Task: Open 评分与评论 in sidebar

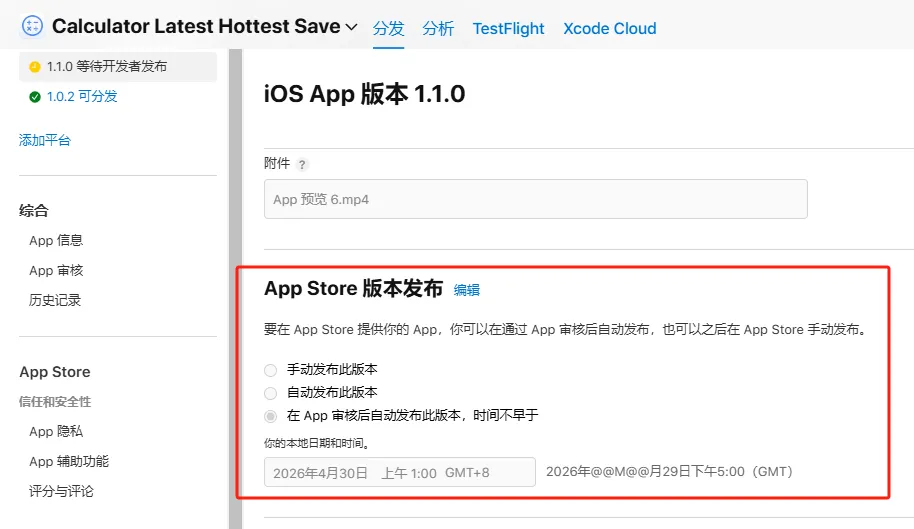Action: click(61, 491)
